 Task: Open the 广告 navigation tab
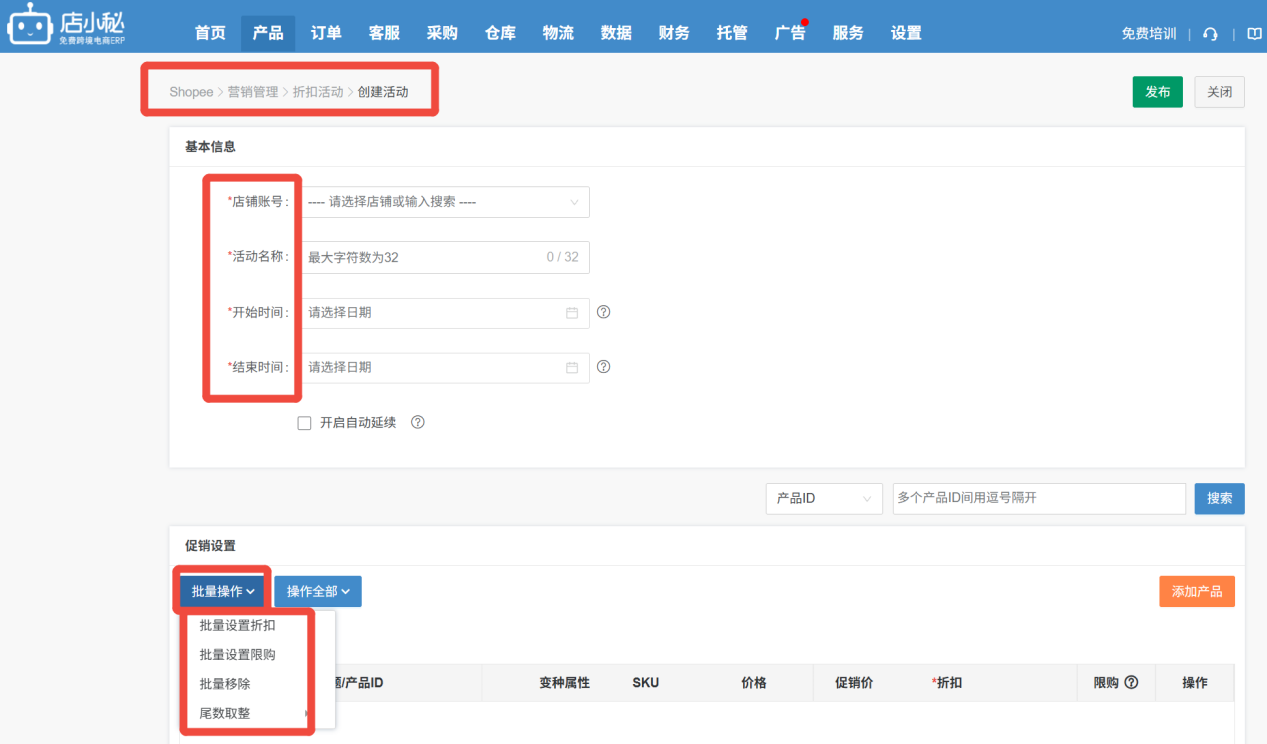[x=790, y=33]
